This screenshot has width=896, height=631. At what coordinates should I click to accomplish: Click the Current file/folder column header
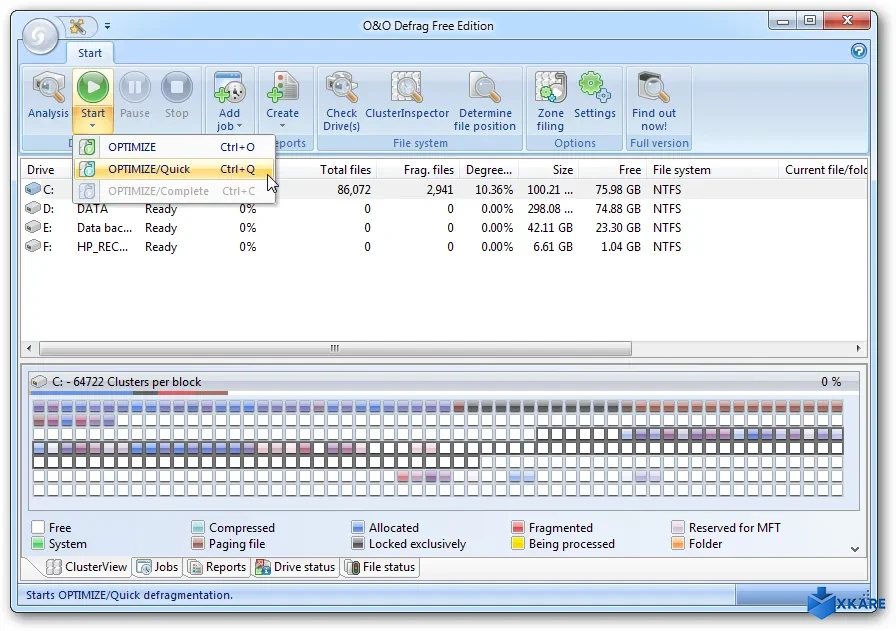[x=823, y=170]
